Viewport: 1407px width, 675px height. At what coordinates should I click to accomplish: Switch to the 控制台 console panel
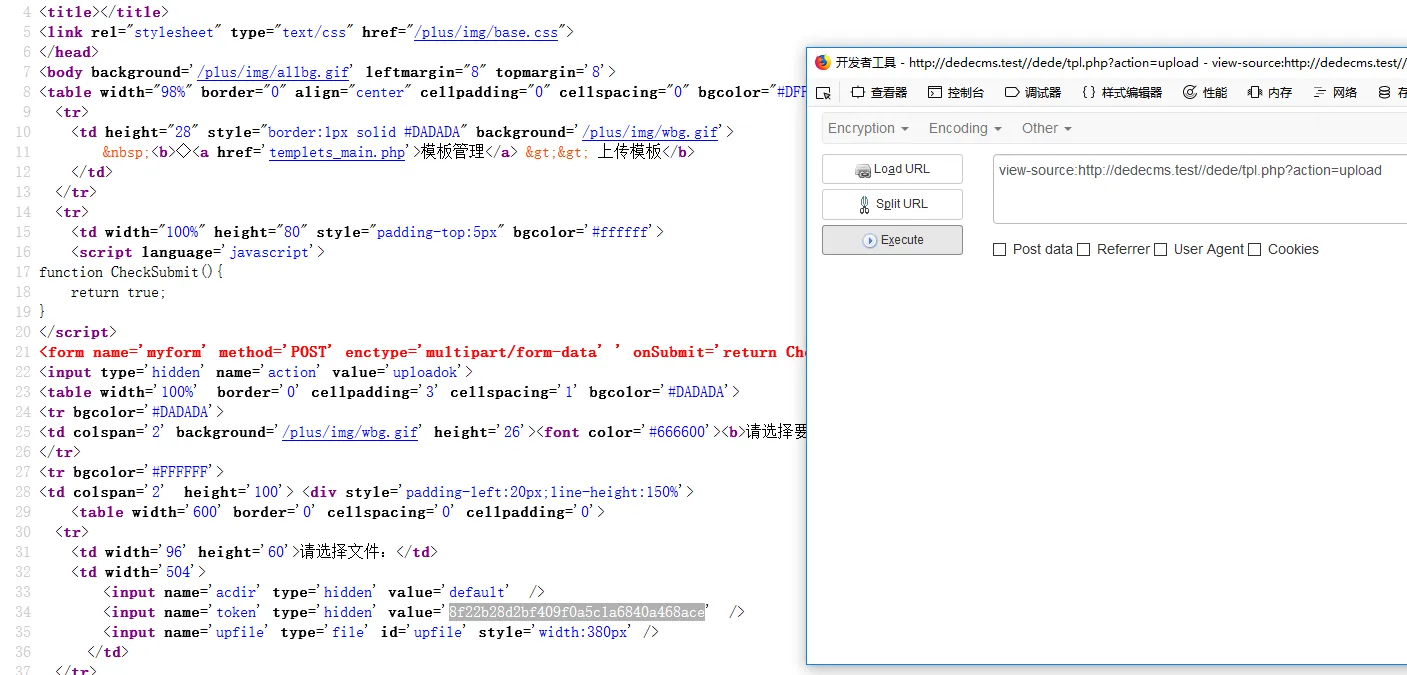pos(956,93)
